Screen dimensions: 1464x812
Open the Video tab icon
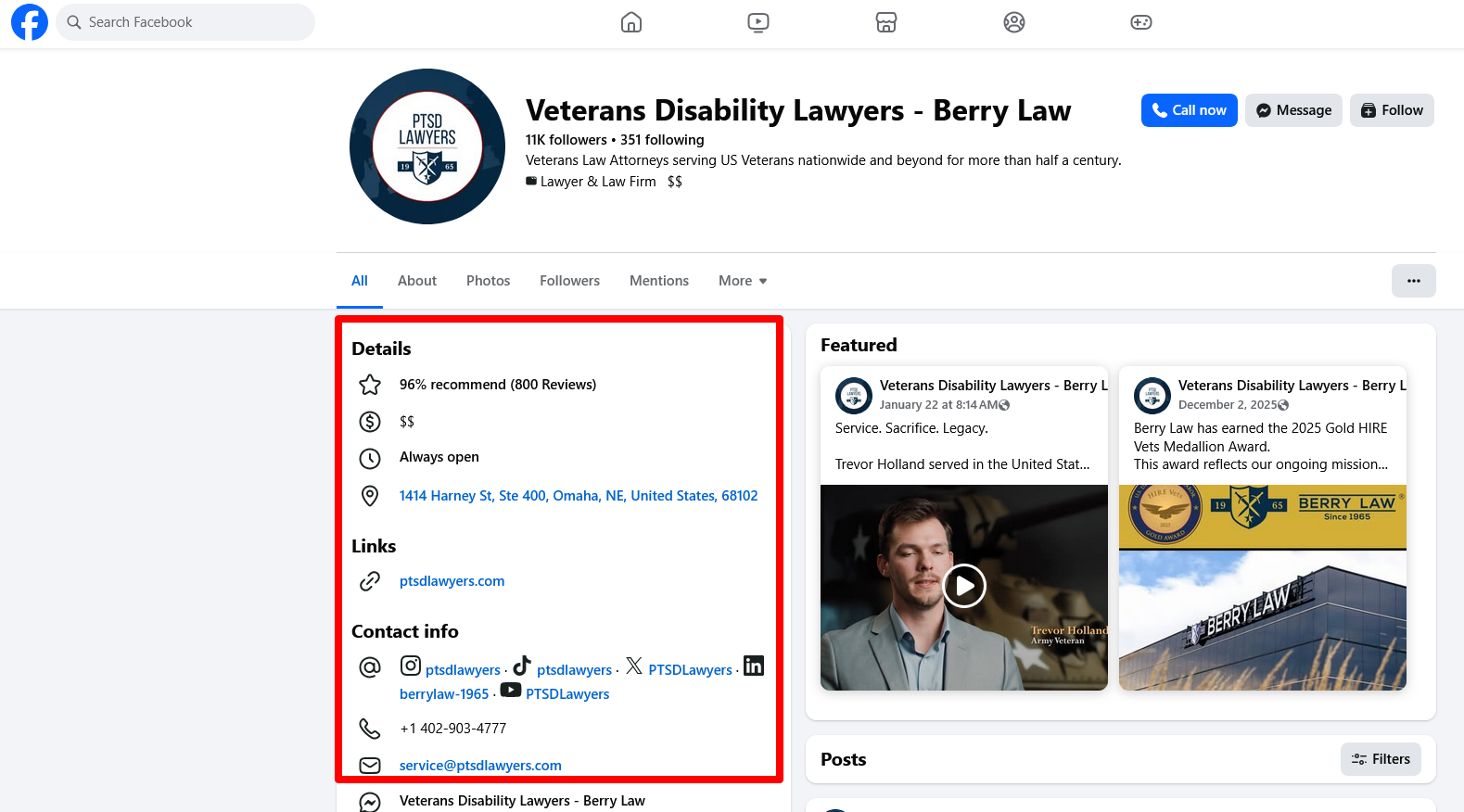(758, 22)
